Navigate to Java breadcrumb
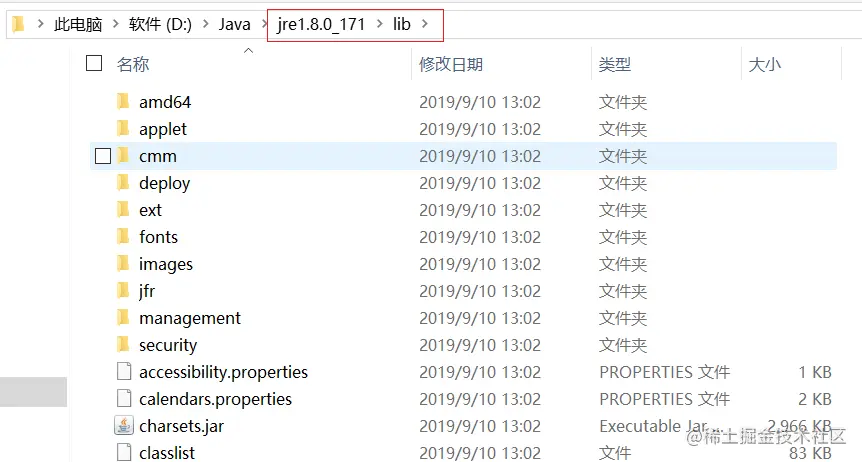Image resolution: width=862 pixels, height=462 pixels. point(235,24)
